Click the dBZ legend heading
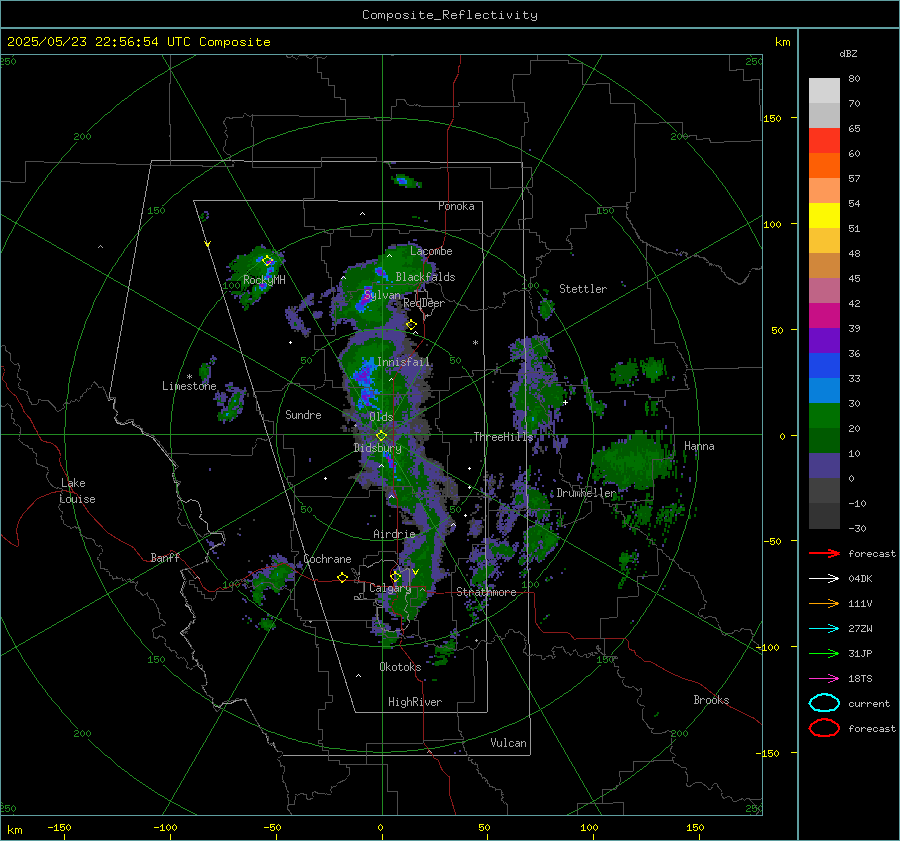Viewport: 900px width, 841px height. click(848, 53)
